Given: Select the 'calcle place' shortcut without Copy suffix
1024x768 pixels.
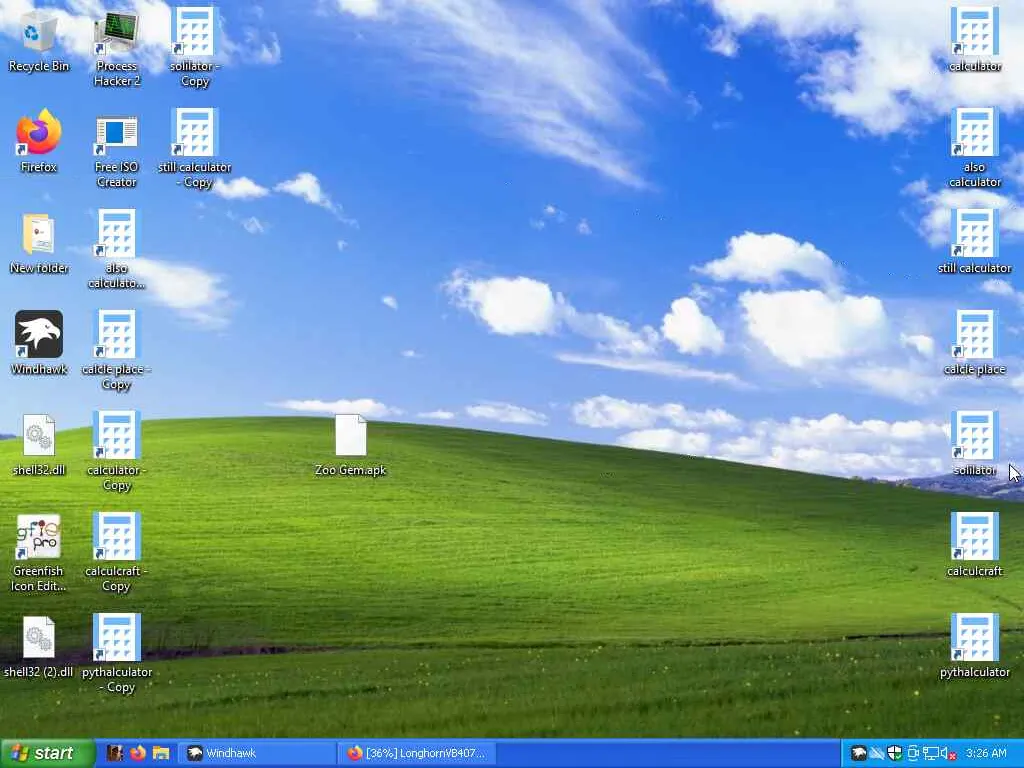Looking at the screenshot, I should point(974,343).
